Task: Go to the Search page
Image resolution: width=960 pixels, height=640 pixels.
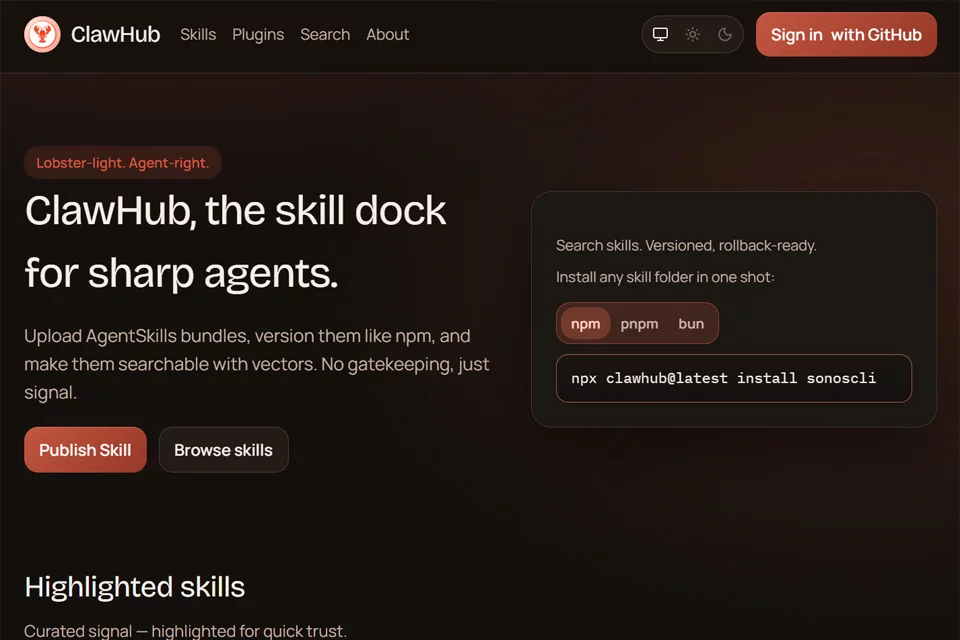Action: tap(325, 35)
